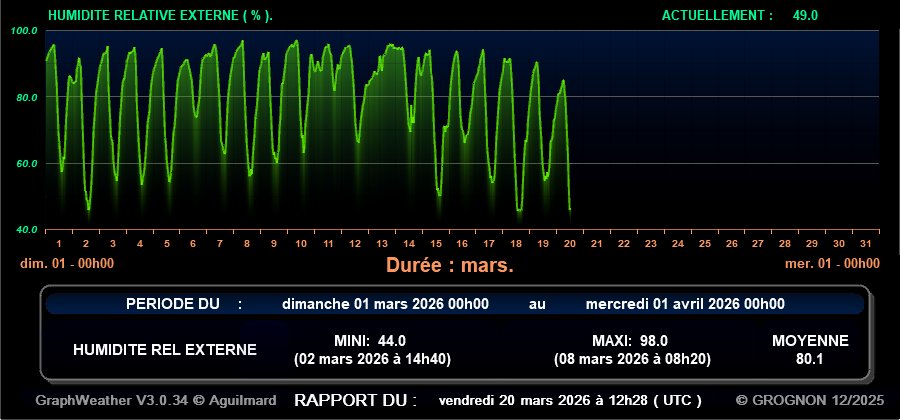The width and height of the screenshot is (900, 420).
Task: Click day 10 on the x-axis
Action: tap(300, 244)
